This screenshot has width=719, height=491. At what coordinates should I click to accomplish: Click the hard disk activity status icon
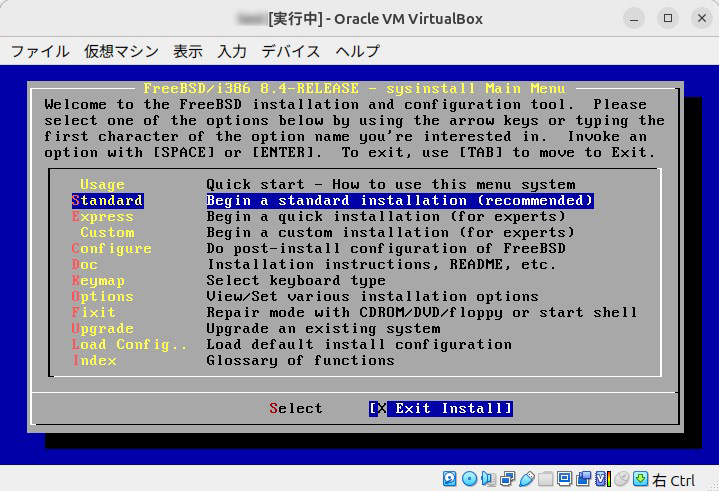pyautogui.click(x=449, y=479)
